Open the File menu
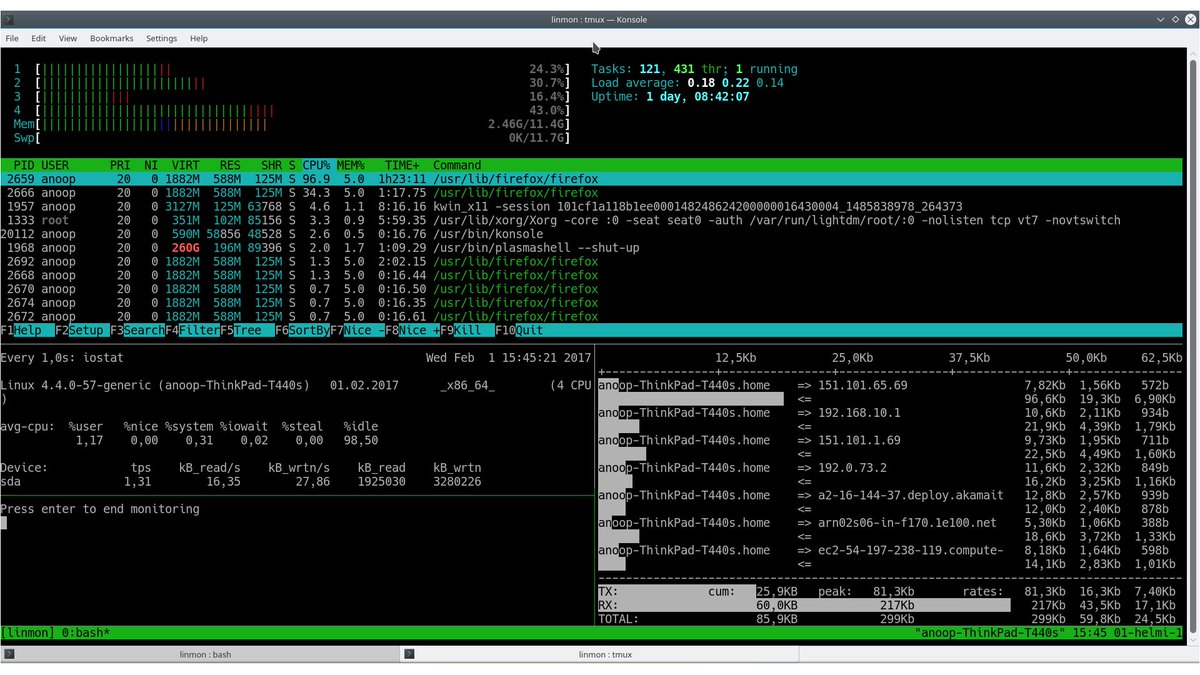Screen dimensions: 1200x675 (12, 38)
